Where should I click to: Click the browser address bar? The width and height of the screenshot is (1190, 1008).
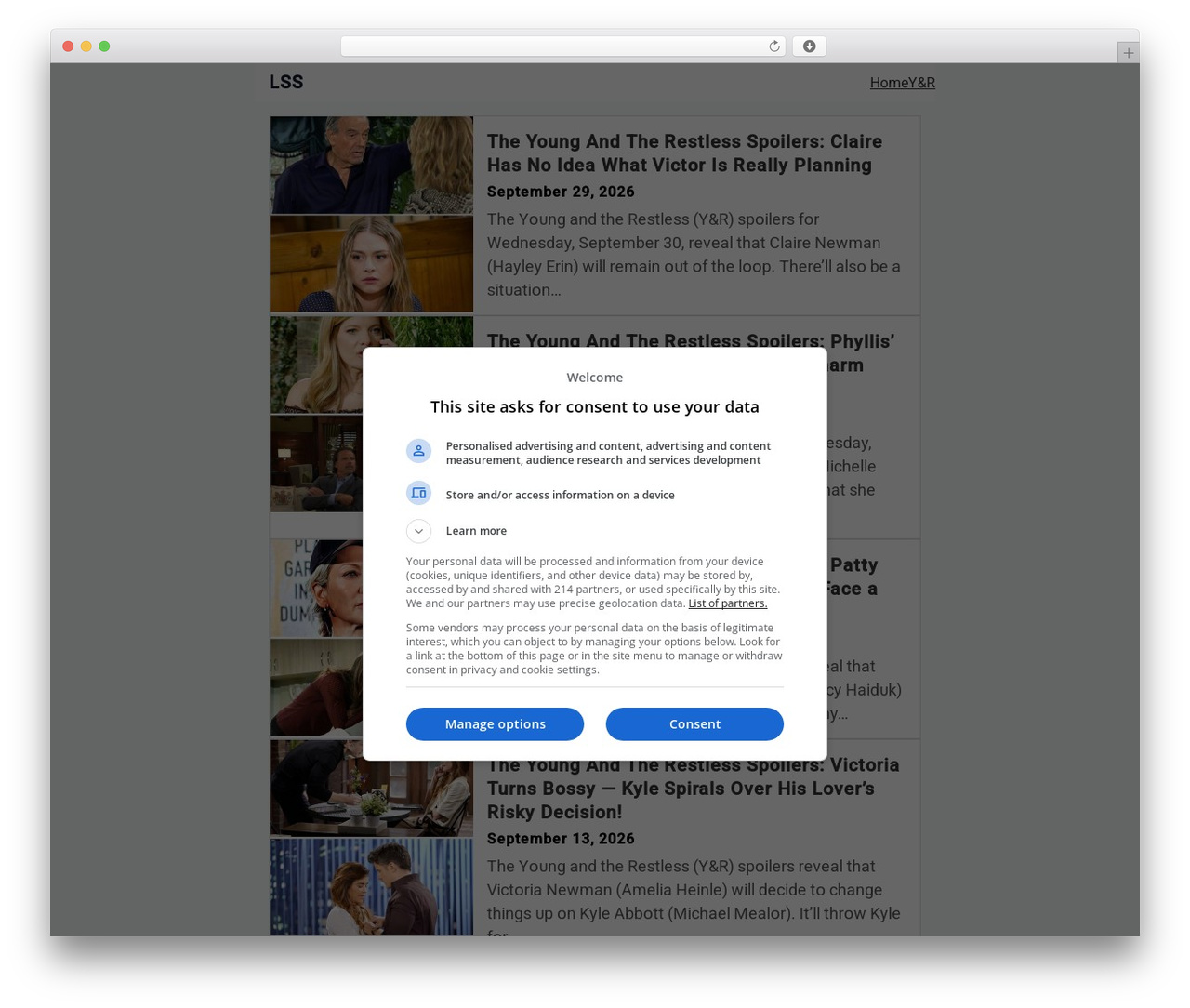[563, 46]
